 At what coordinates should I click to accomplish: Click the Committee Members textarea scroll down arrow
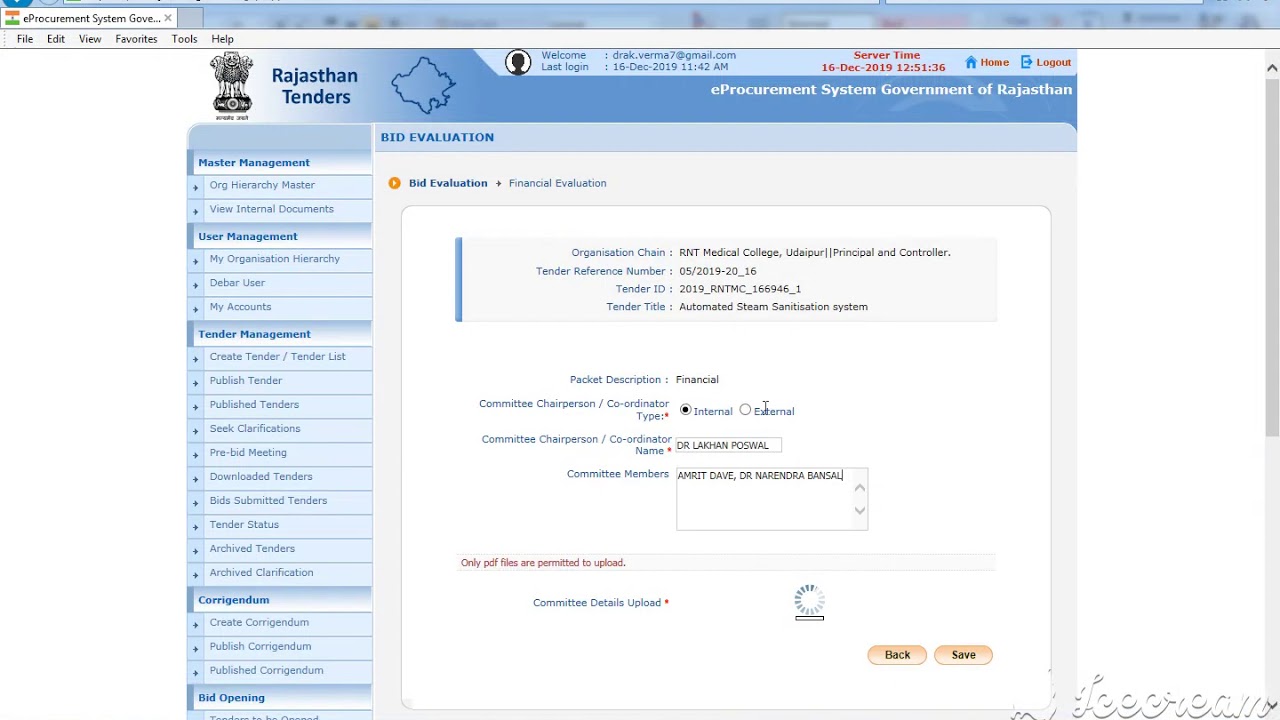tap(859, 511)
